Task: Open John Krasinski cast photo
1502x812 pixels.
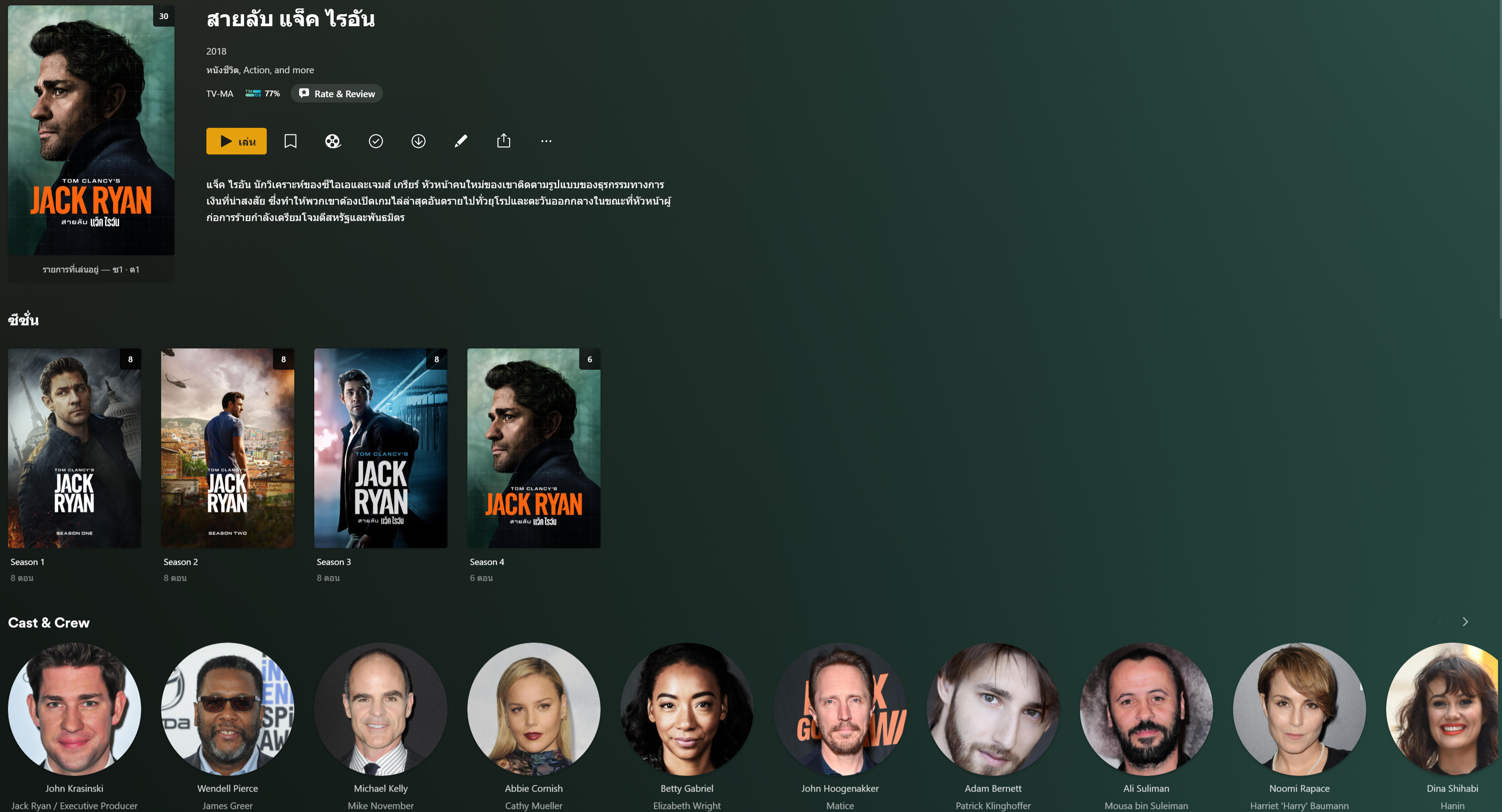Action: tap(74, 709)
